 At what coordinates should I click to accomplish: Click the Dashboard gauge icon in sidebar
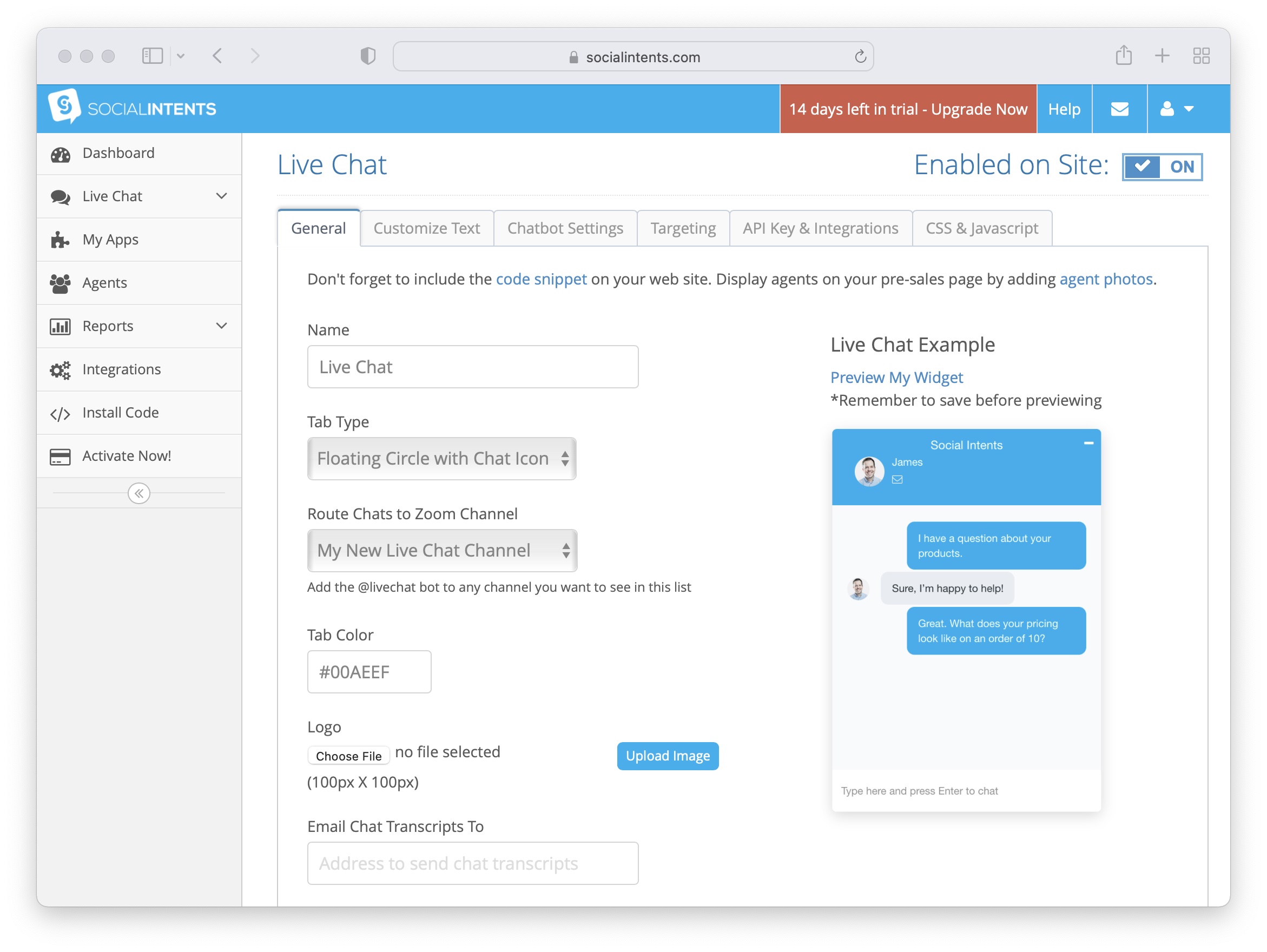60,154
